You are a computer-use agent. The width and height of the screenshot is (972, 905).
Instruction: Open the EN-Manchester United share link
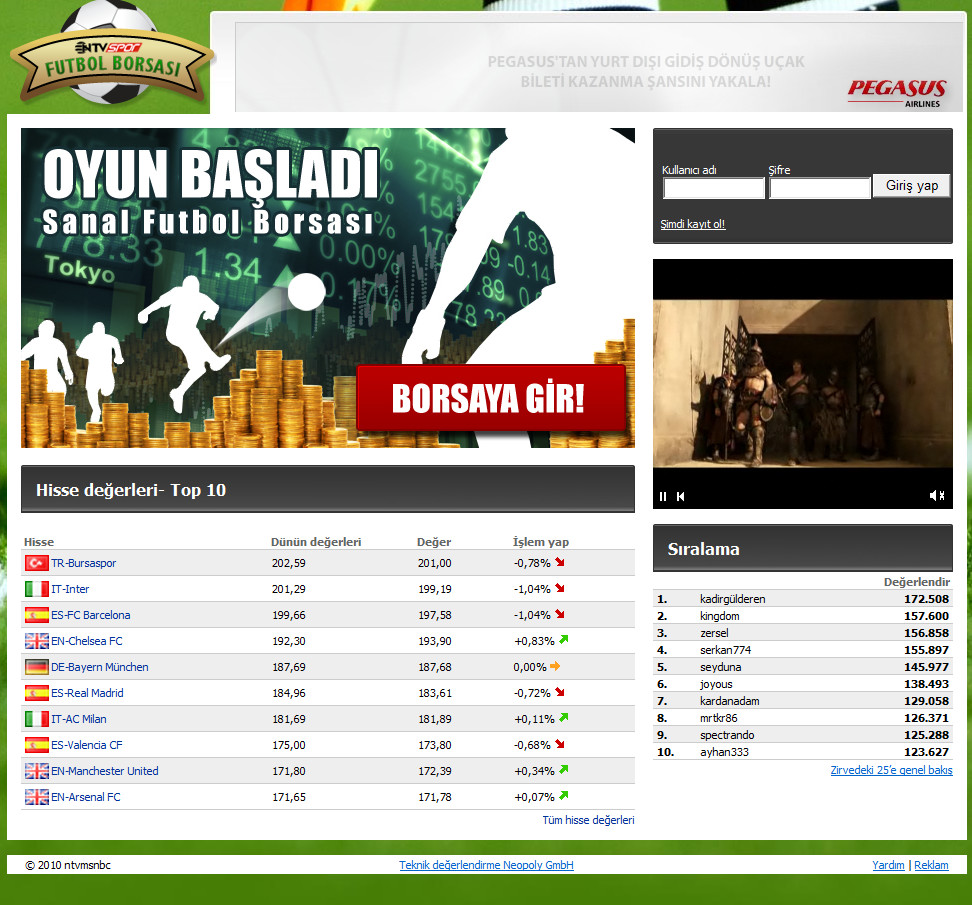(104, 771)
